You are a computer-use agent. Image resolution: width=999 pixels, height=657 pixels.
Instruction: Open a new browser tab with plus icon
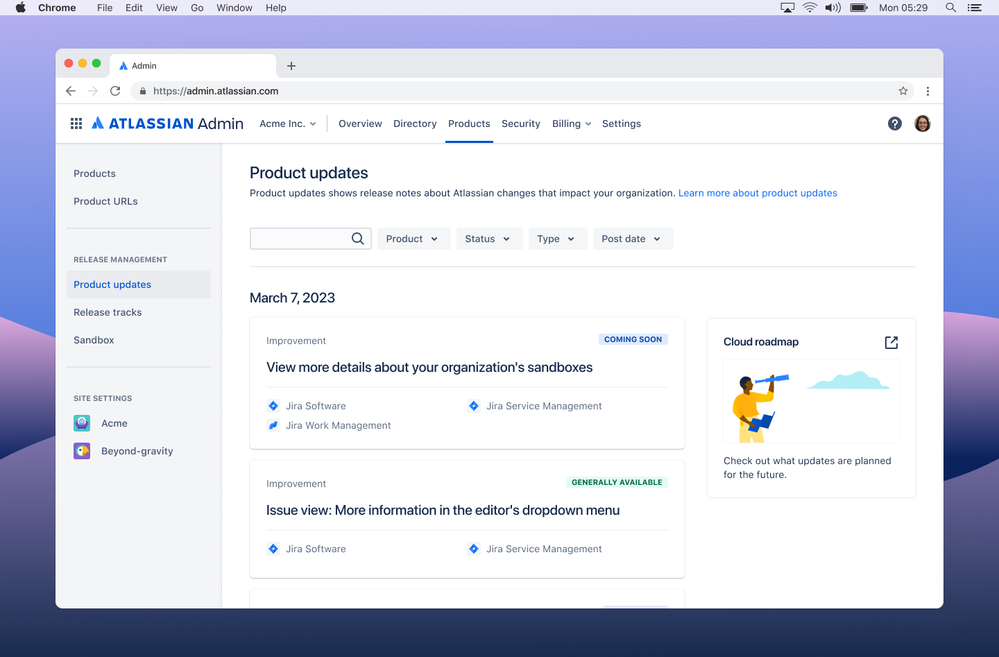(291, 66)
